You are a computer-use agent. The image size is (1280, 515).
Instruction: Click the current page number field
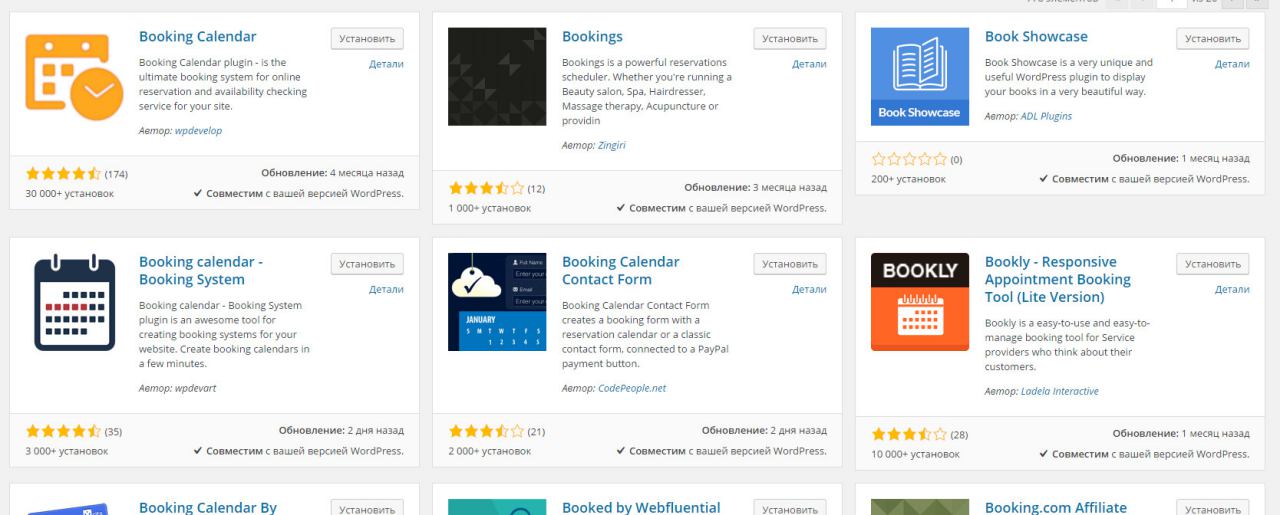coord(1171,4)
